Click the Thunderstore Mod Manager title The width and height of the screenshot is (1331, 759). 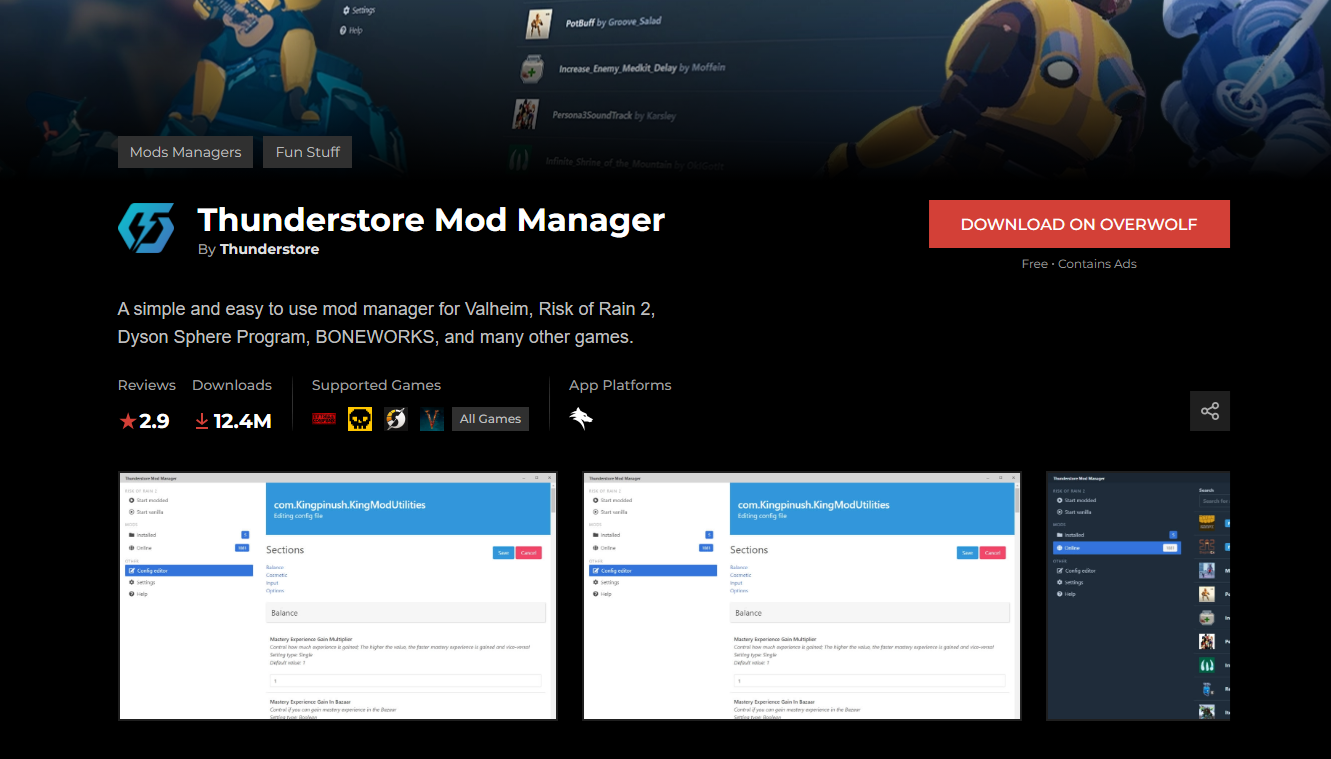431,219
